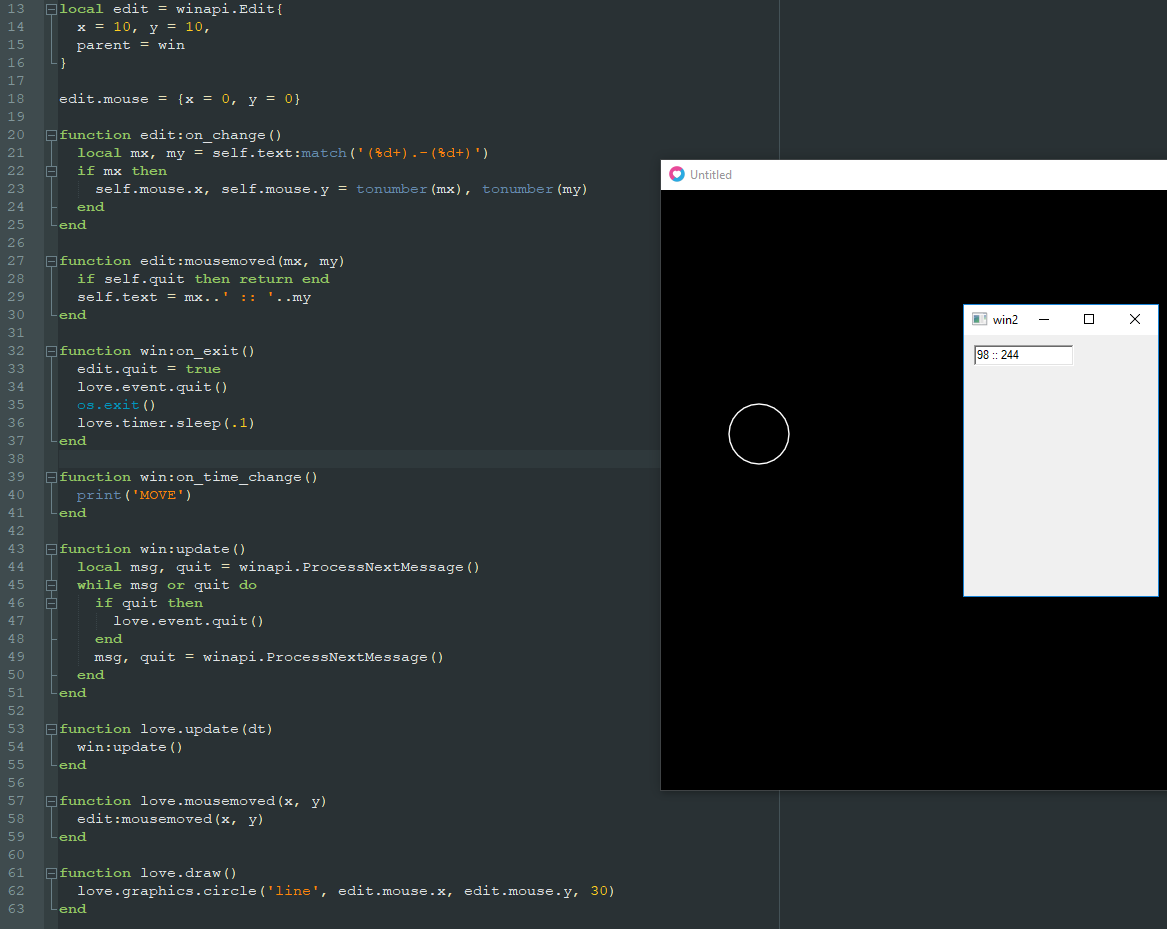Click the 'Untitled' window title text

[711, 175]
